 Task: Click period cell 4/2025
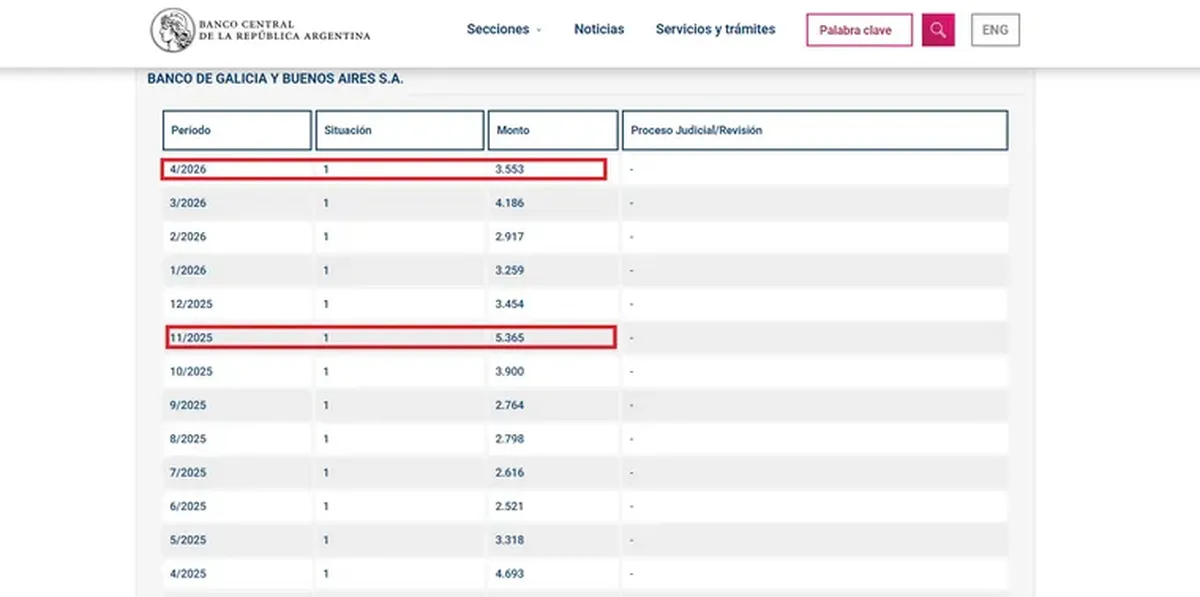click(x=188, y=574)
